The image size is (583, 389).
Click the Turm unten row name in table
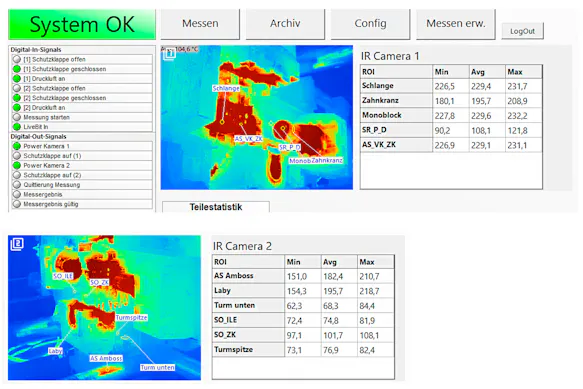pos(234,305)
